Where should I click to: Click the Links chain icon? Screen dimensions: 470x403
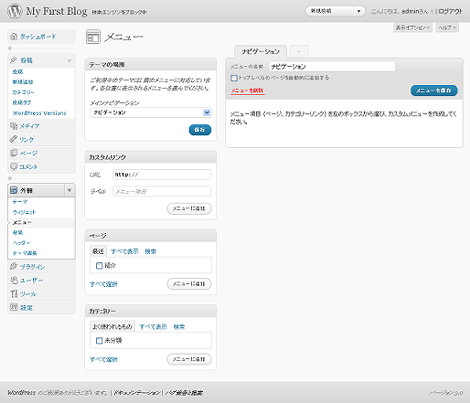(14, 139)
